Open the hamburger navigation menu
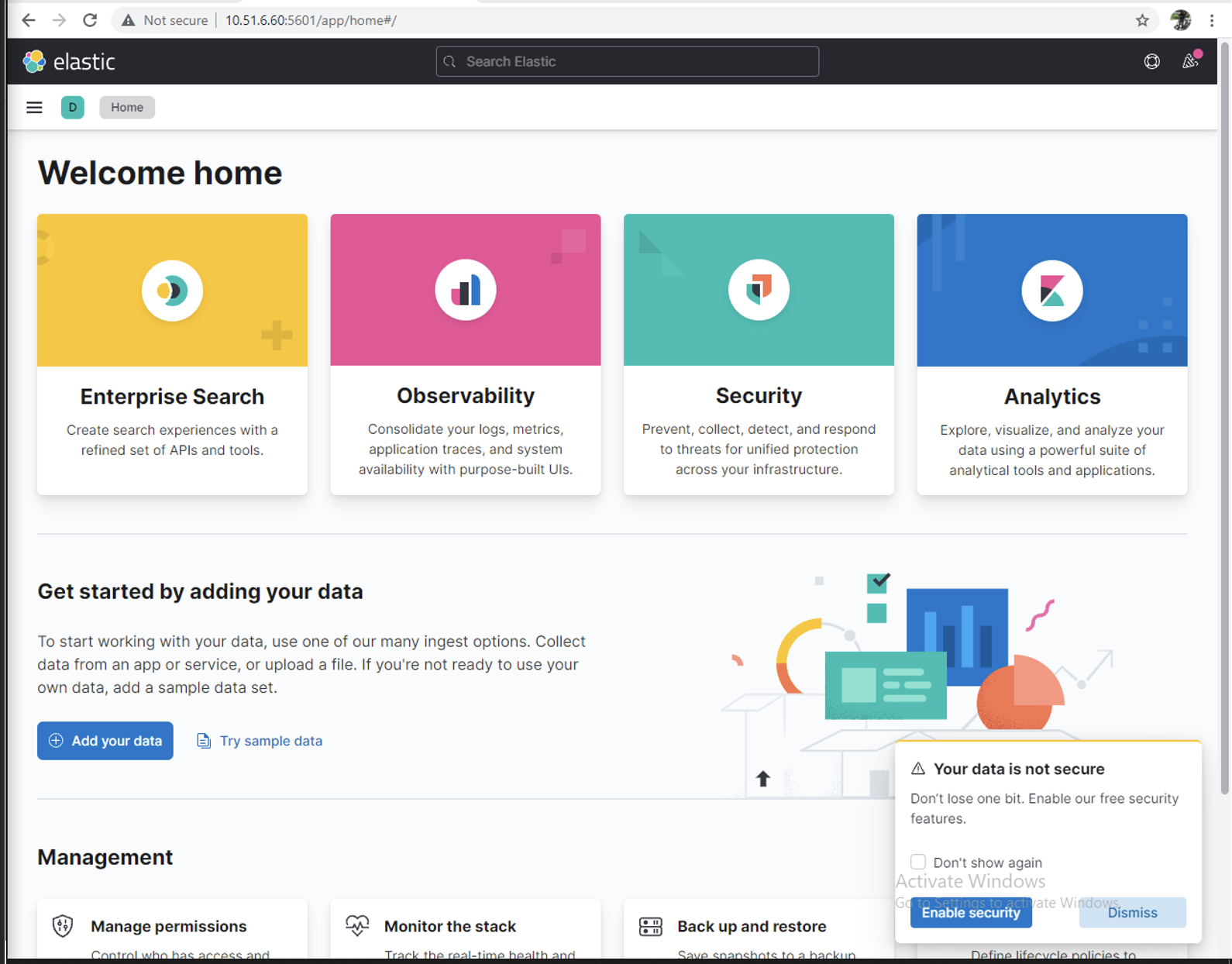This screenshot has height=964, width=1232. pyautogui.click(x=34, y=107)
